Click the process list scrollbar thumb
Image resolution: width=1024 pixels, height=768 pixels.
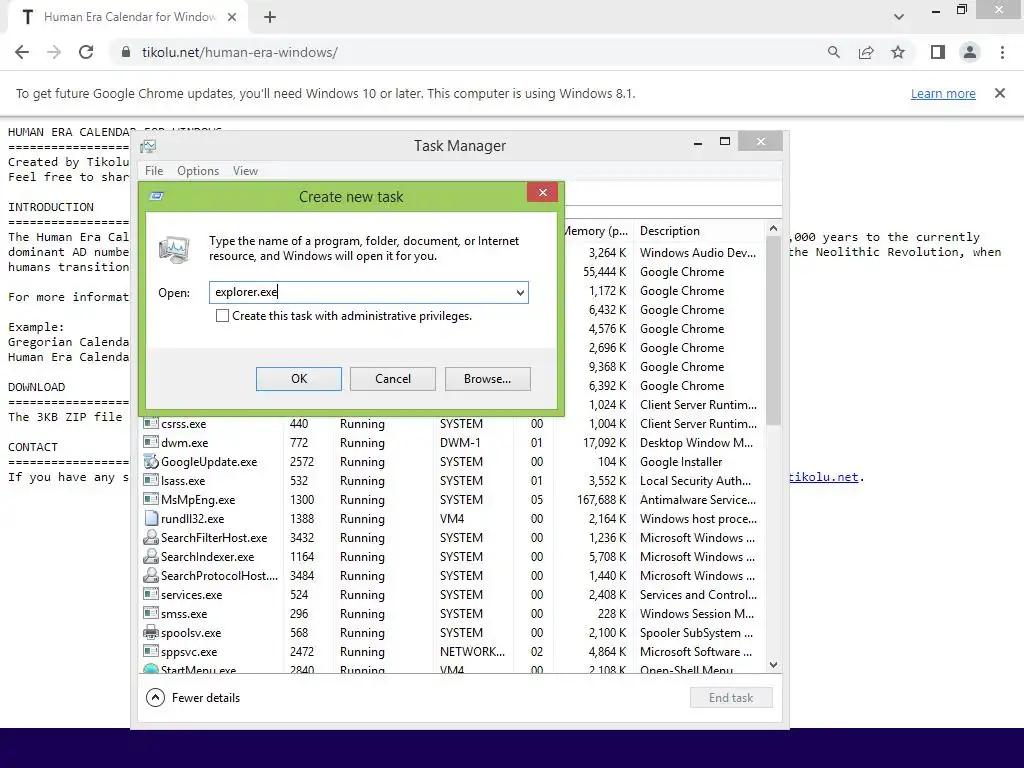(773, 330)
